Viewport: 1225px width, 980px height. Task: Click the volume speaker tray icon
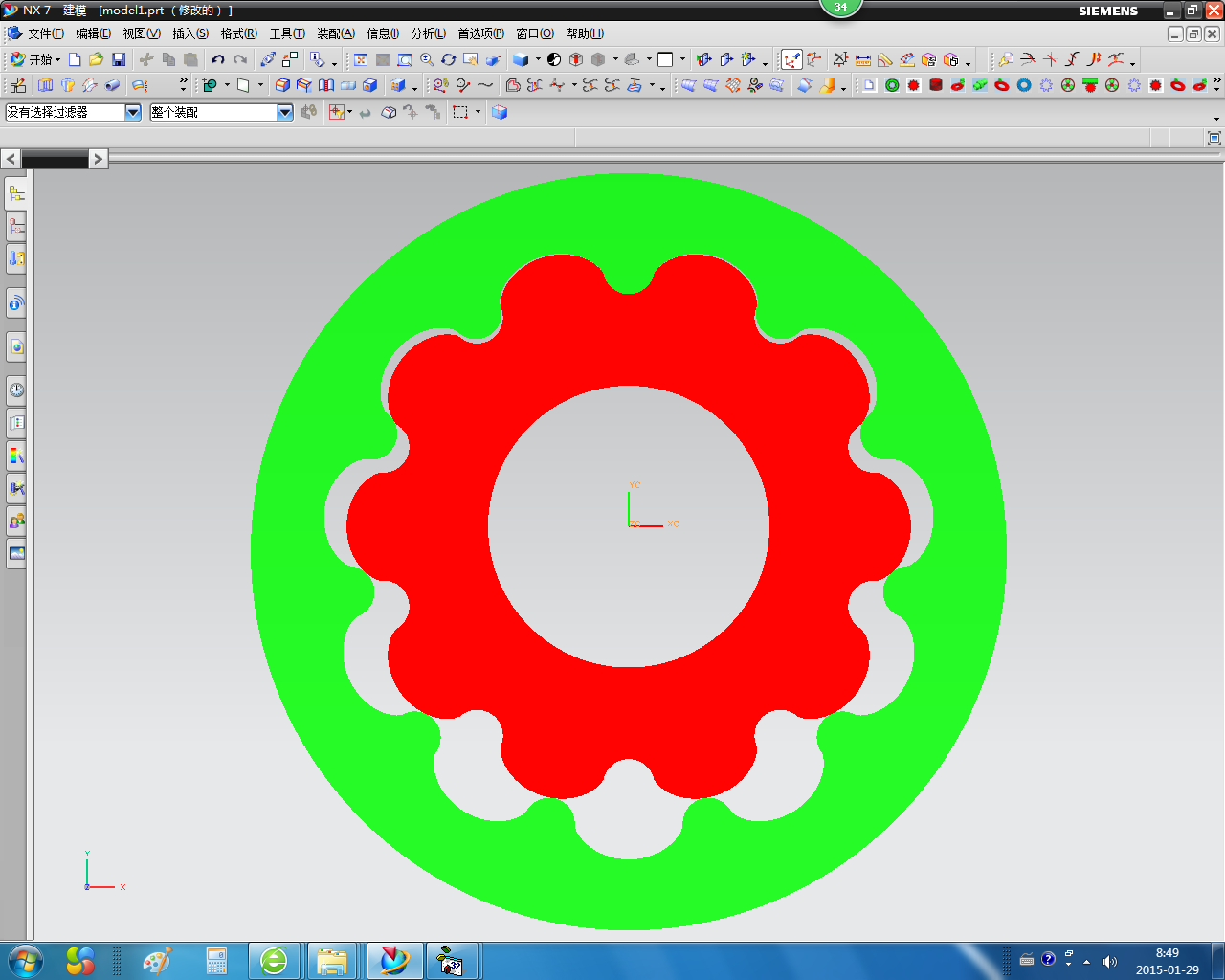point(1109,961)
